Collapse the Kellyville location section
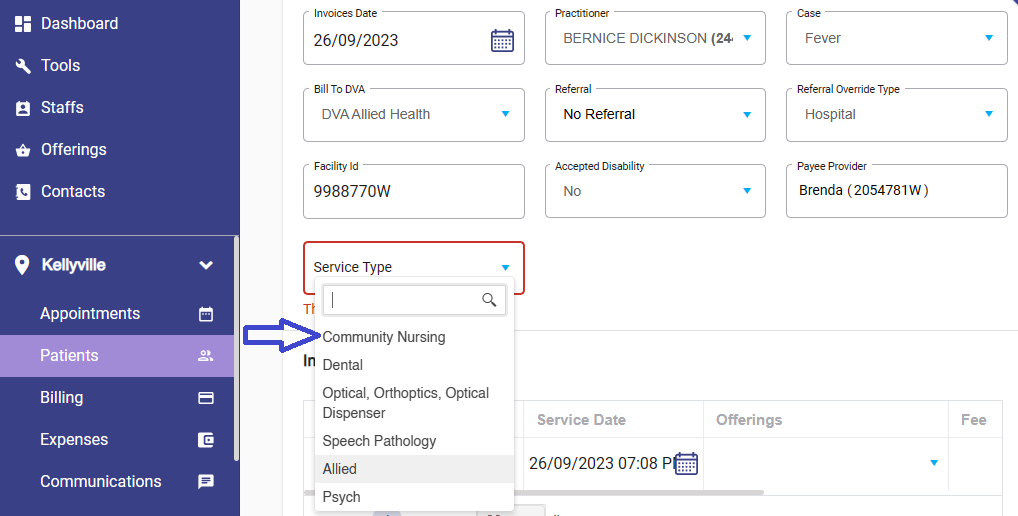 pyautogui.click(x=206, y=265)
